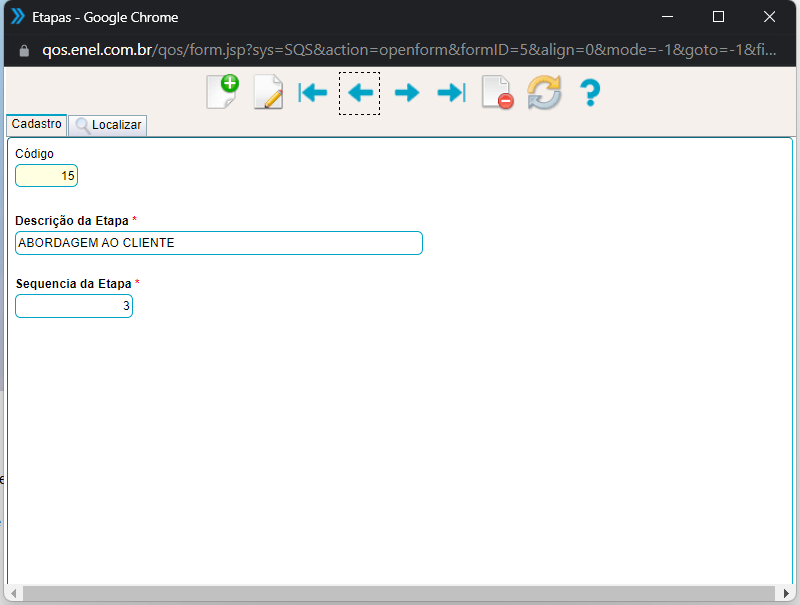
Task: Jump to the last record
Action: tap(451, 93)
